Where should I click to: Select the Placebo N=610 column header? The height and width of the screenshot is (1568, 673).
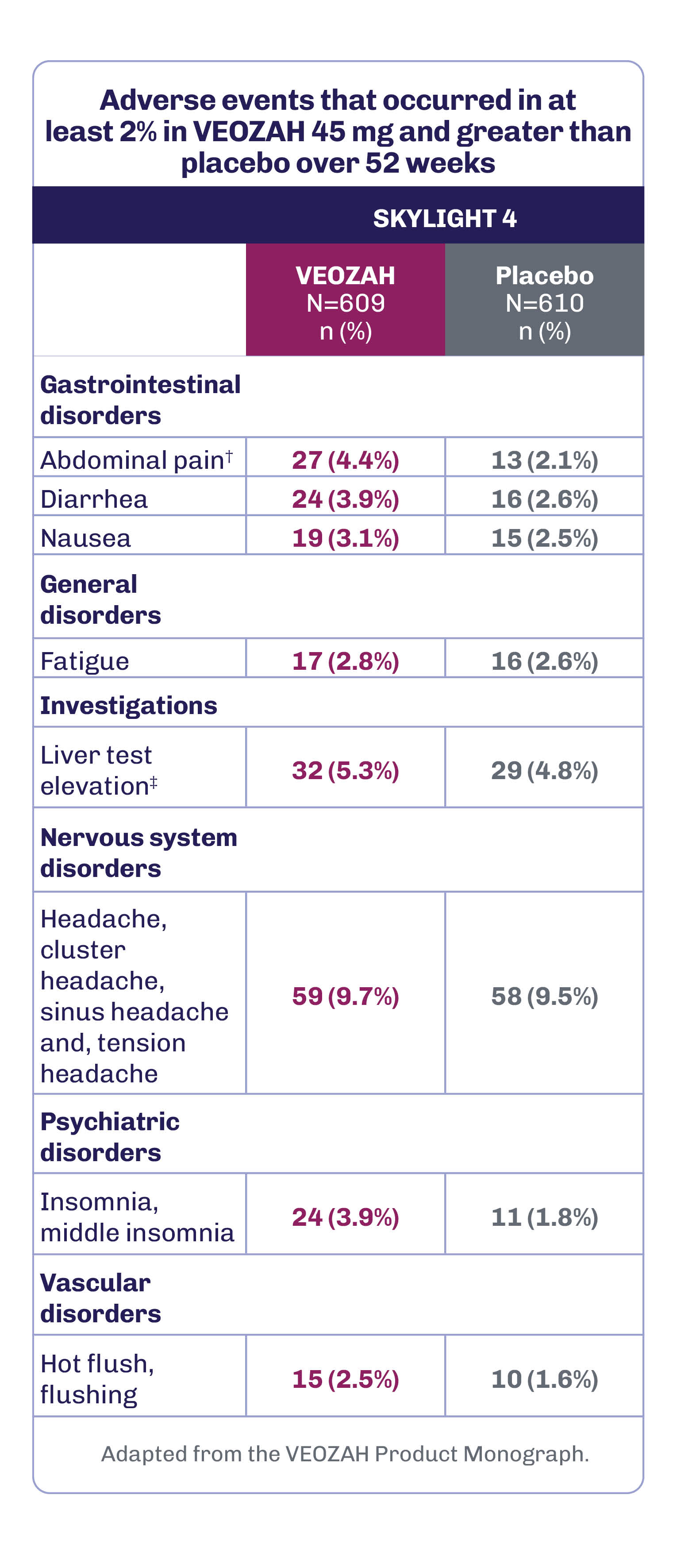point(544,302)
